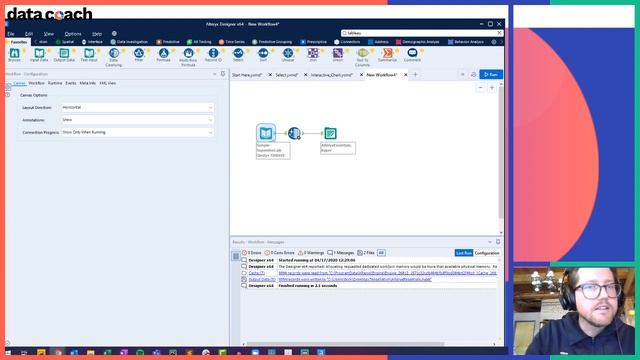Pin the Configuration window
The width and height of the screenshot is (640, 360).
coord(223,74)
